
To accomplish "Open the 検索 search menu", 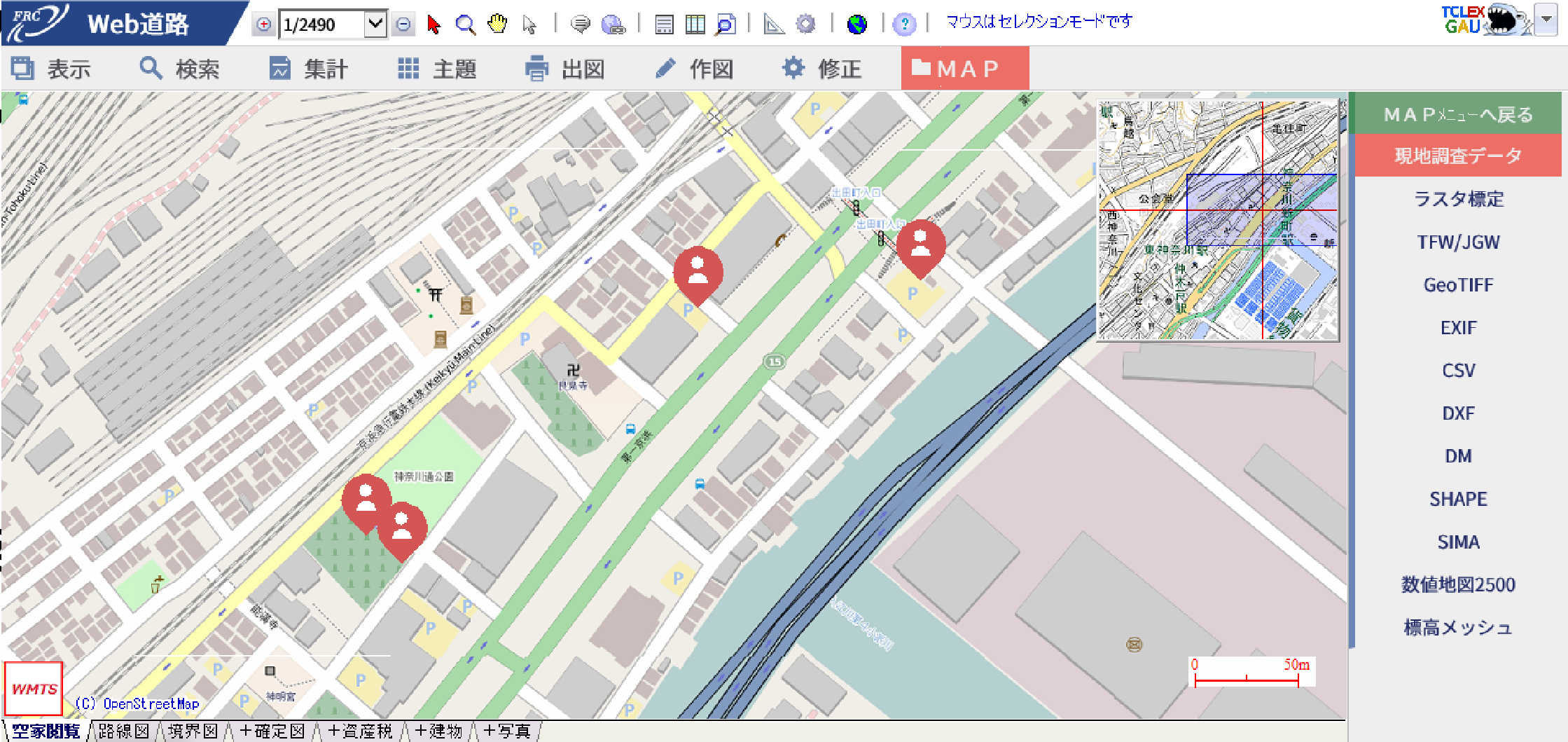I will pyautogui.click(x=179, y=68).
